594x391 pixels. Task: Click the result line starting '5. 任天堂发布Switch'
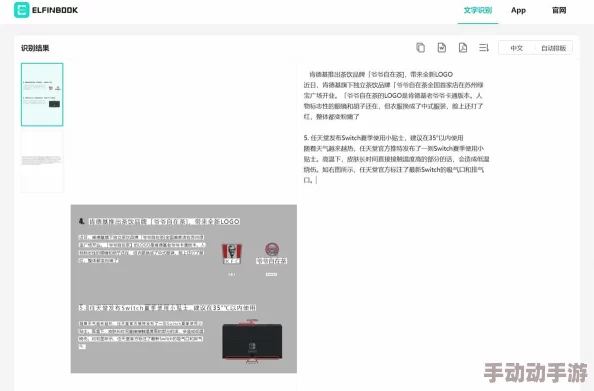[383, 138]
